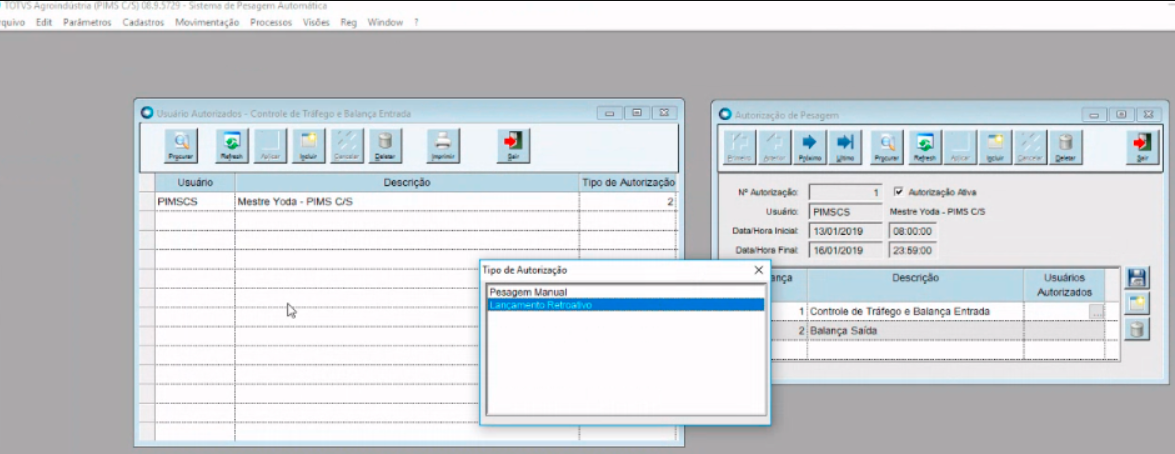
Task: Go to Próximo record in Autorização de Pesagem
Action: coord(810,147)
